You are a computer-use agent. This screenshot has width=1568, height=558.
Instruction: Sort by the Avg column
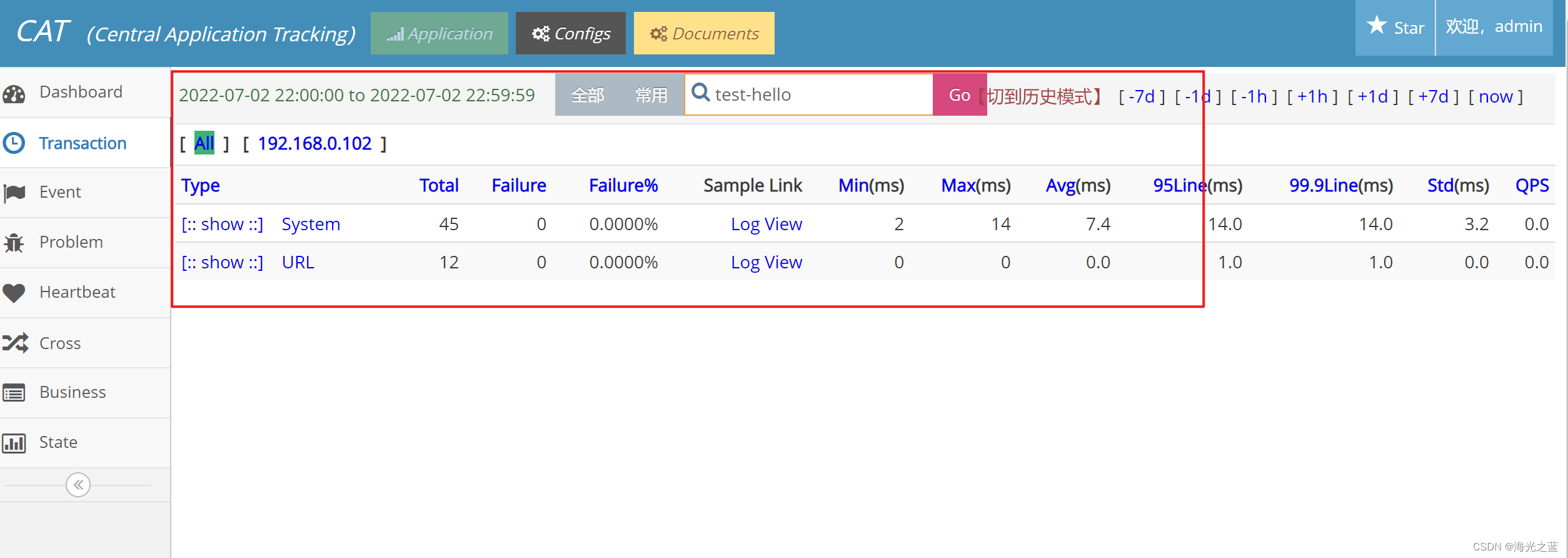(1060, 185)
